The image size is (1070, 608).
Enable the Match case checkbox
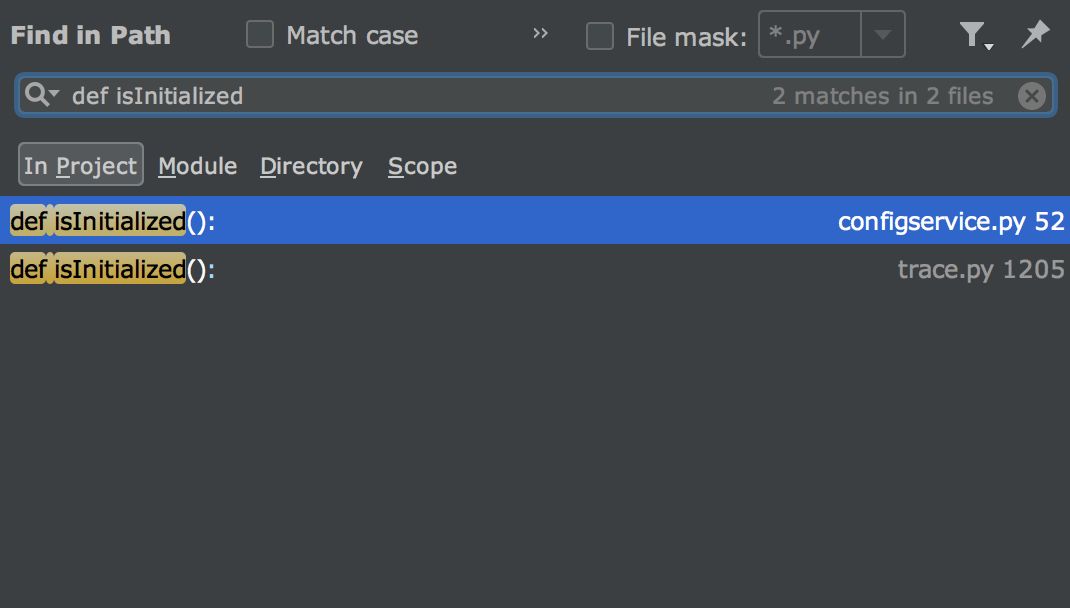[260, 34]
